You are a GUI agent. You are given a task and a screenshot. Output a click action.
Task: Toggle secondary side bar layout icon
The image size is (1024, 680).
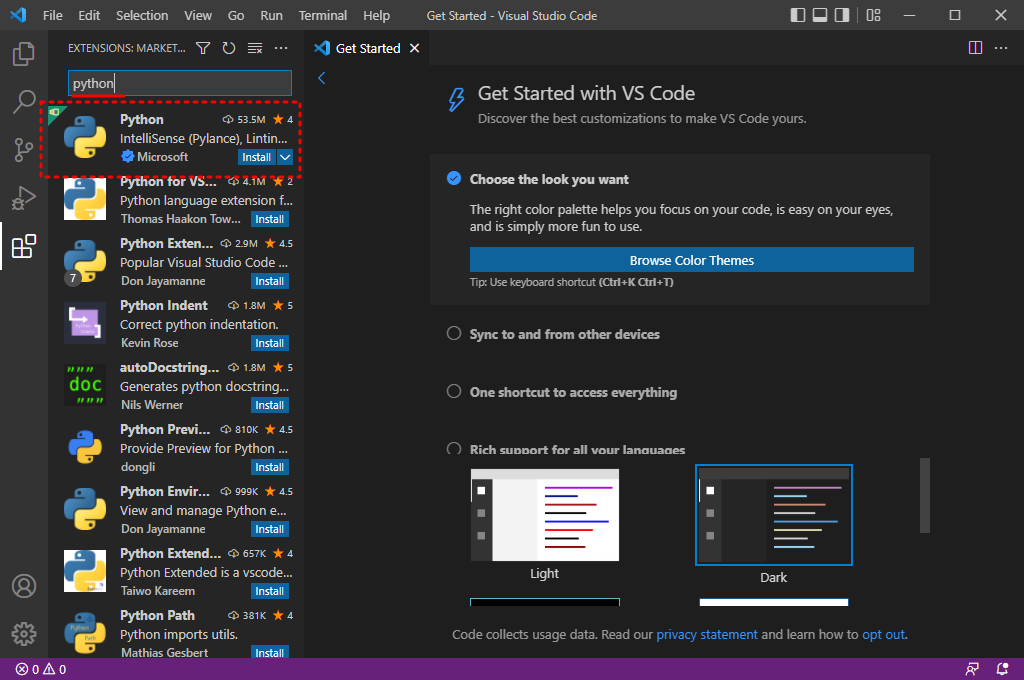pyautogui.click(x=842, y=15)
